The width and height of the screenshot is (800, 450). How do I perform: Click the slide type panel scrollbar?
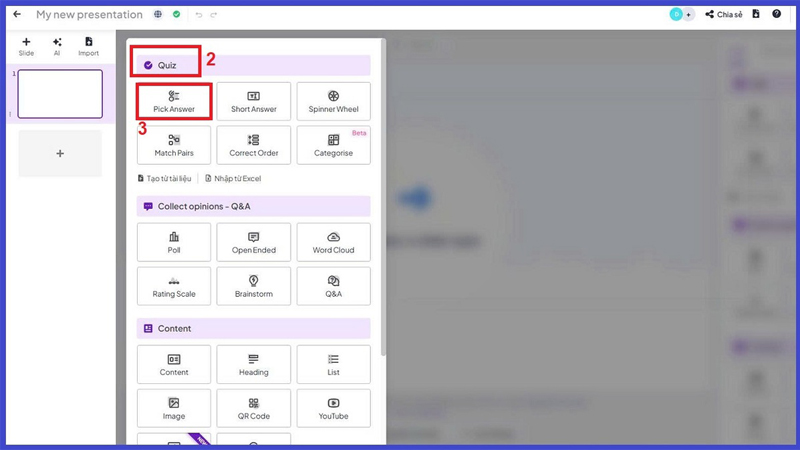tap(383, 200)
